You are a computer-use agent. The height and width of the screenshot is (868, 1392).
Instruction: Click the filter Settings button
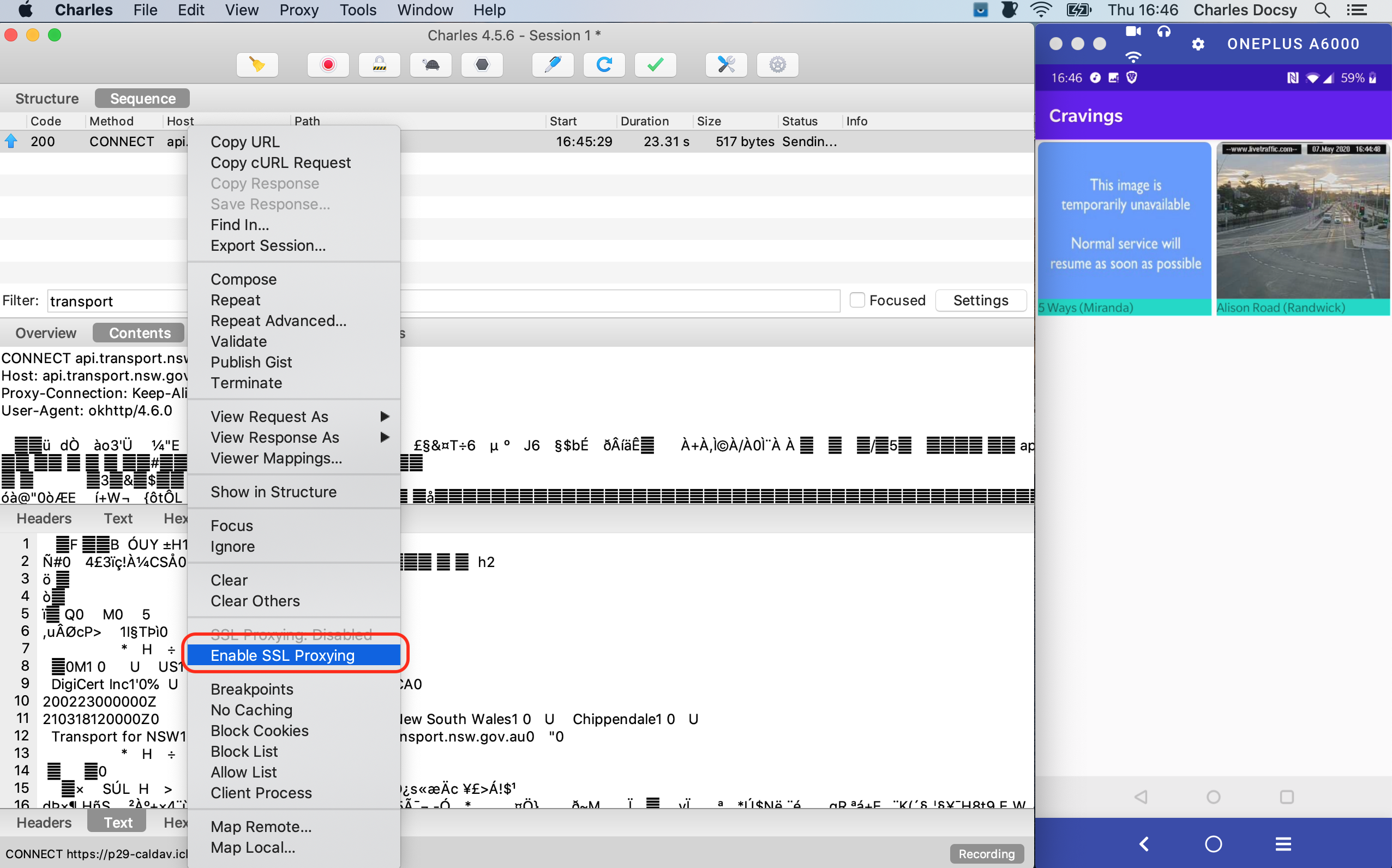980,300
